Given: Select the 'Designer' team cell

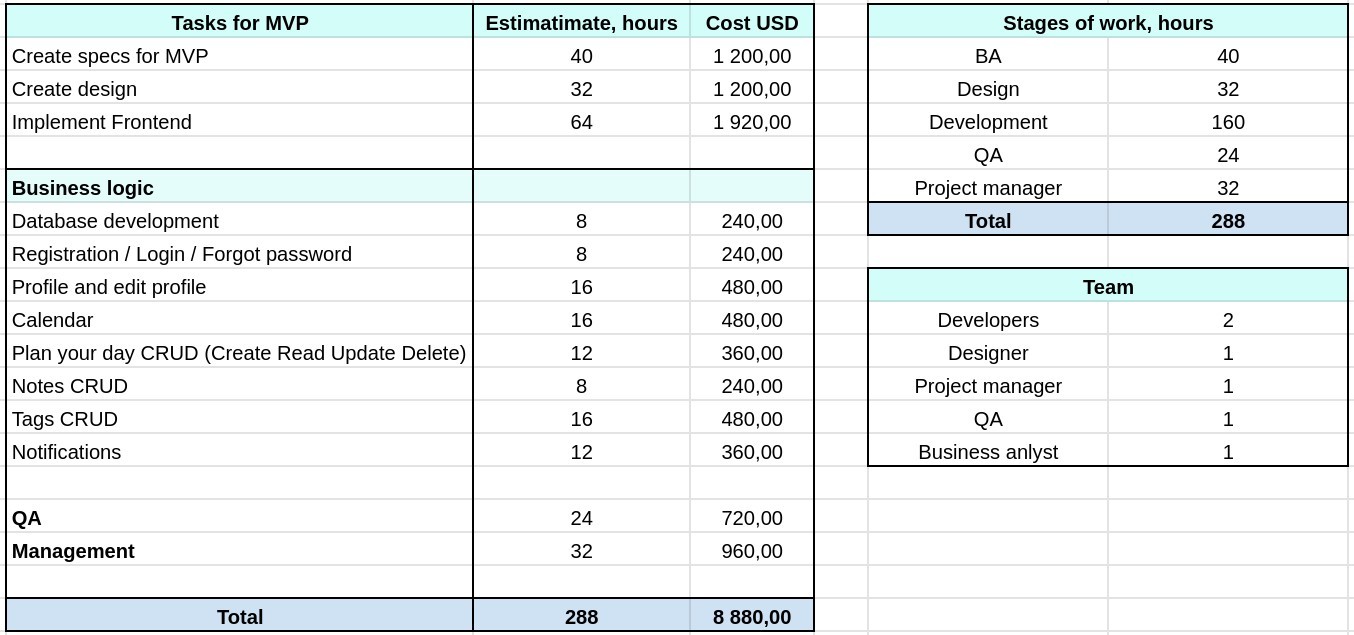Looking at the screenshot, I should pyautogui.click(x=988, y=353).
